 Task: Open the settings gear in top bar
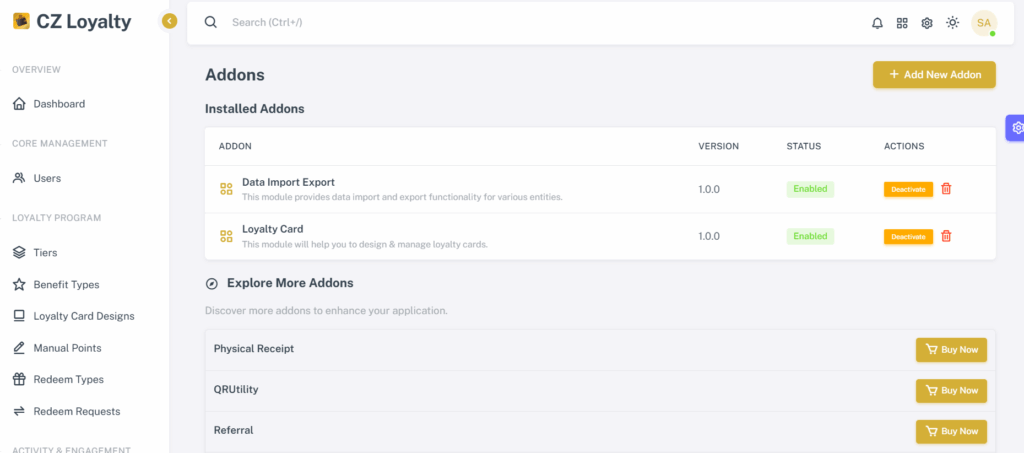point(927,23)
